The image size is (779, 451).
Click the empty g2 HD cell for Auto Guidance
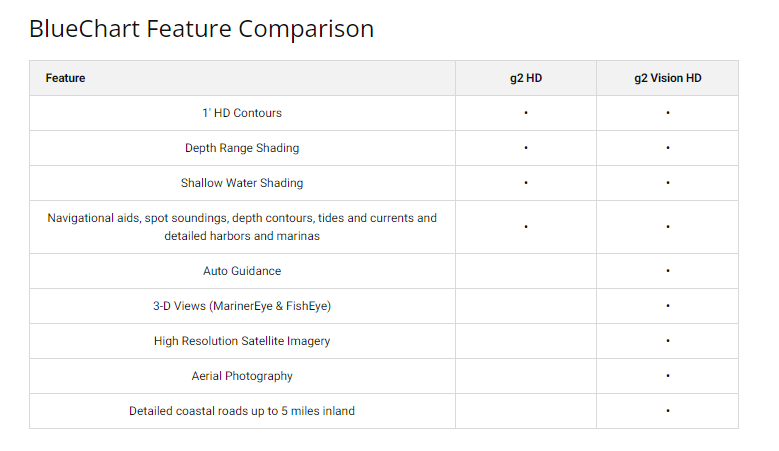click(526, 271)
